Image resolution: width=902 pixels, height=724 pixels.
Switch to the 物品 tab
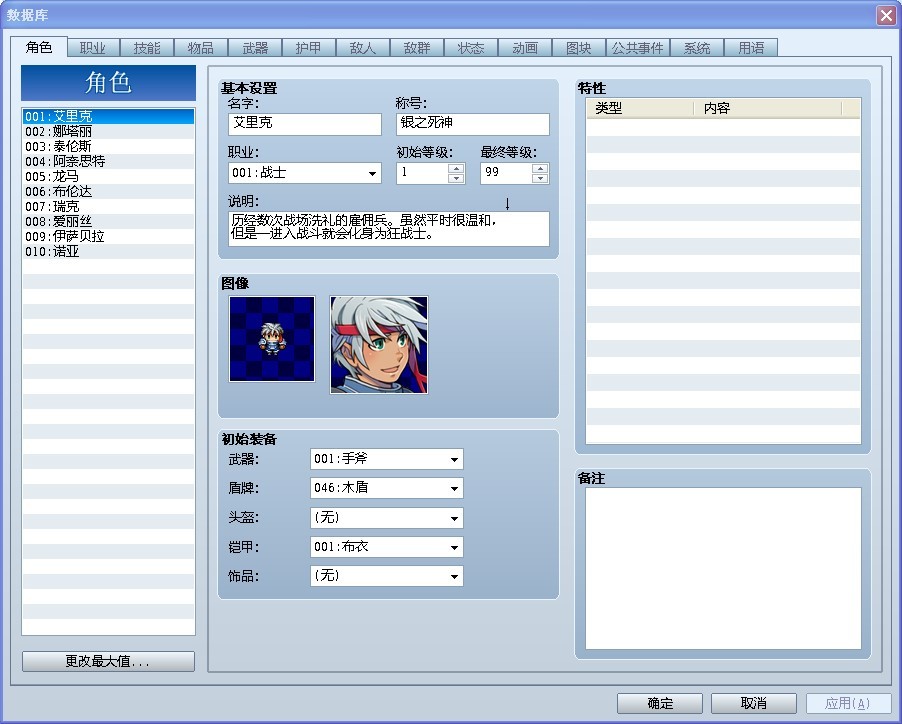pos(201,48)
